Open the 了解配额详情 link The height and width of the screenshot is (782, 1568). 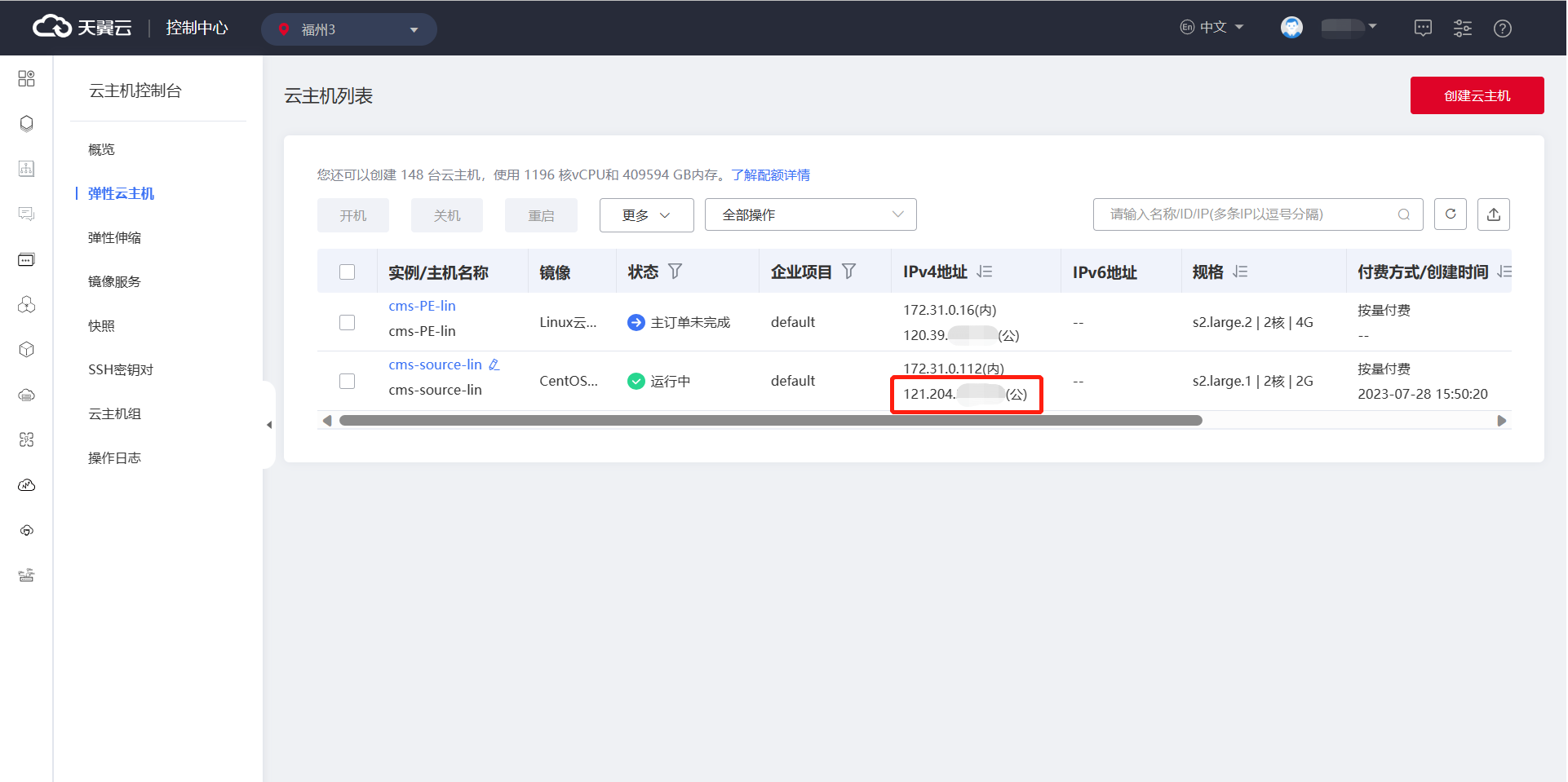pyautogui.click(x=771, y=175)
